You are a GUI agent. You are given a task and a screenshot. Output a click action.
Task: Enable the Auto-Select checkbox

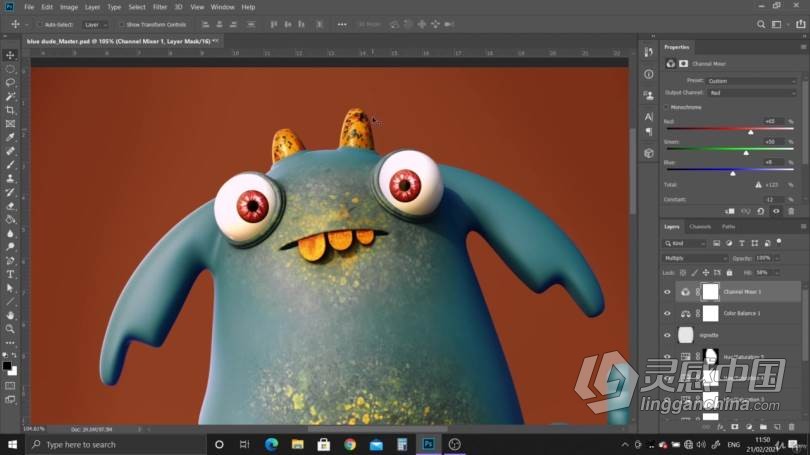click(x=40, y=25)
